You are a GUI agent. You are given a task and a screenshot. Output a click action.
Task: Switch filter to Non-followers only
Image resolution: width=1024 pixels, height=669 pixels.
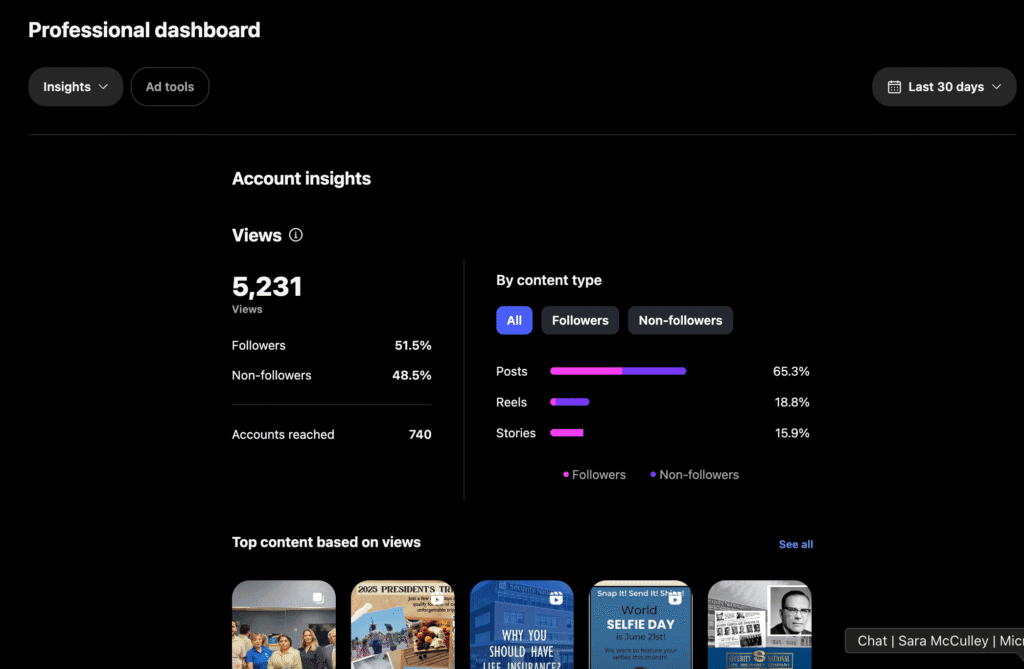point(680,320)
